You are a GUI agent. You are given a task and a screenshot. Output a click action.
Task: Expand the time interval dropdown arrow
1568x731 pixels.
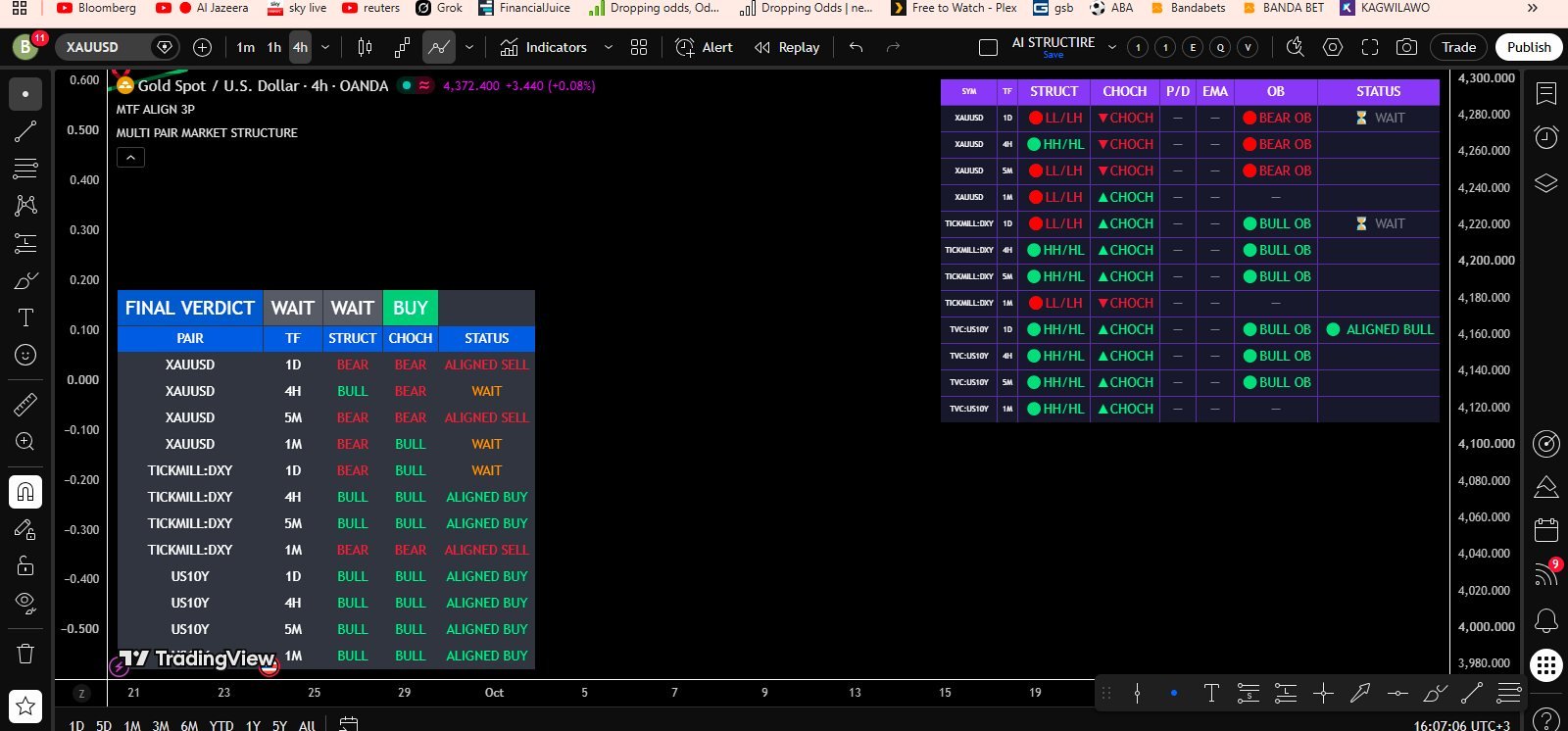(325, 47)
